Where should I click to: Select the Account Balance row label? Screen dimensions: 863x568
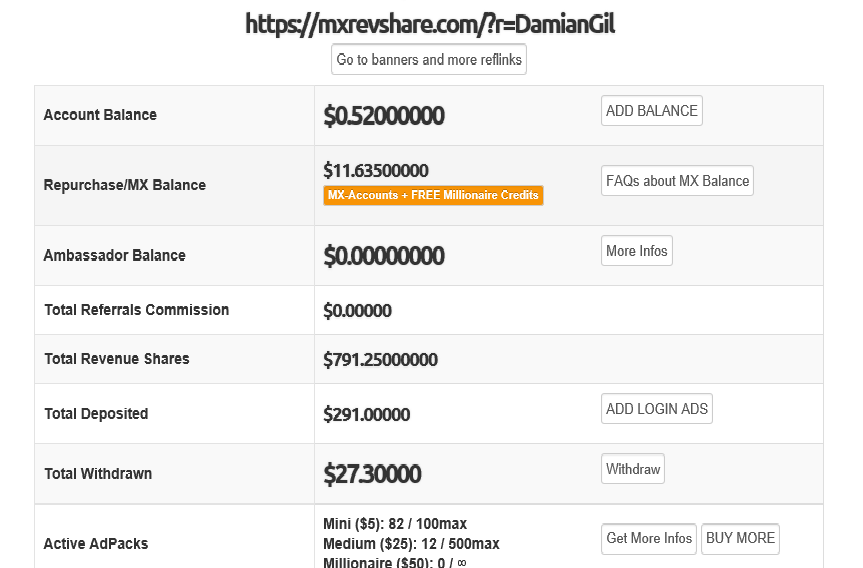(100, 115)
